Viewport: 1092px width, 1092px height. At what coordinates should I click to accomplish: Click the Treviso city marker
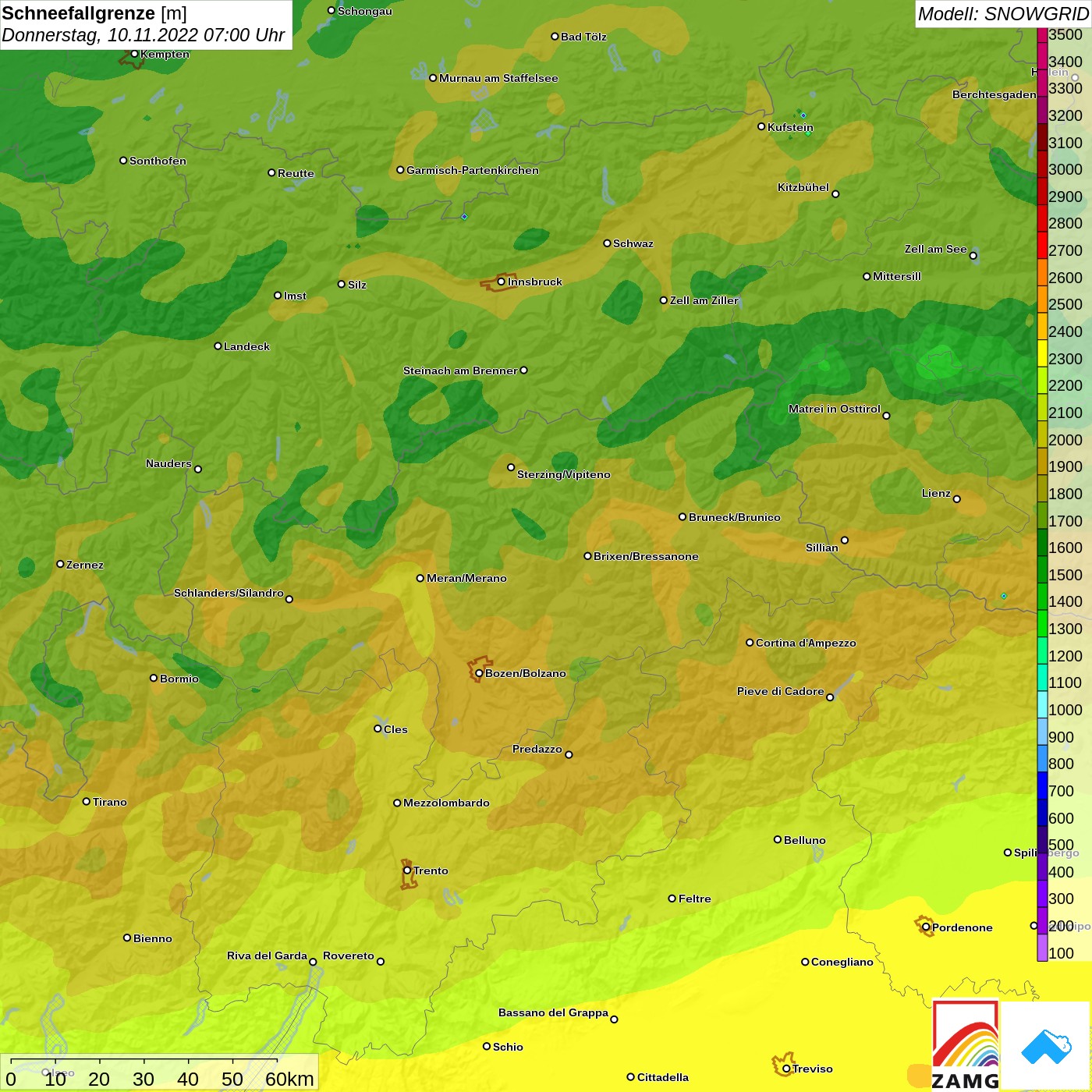(x=786, y=1069)
